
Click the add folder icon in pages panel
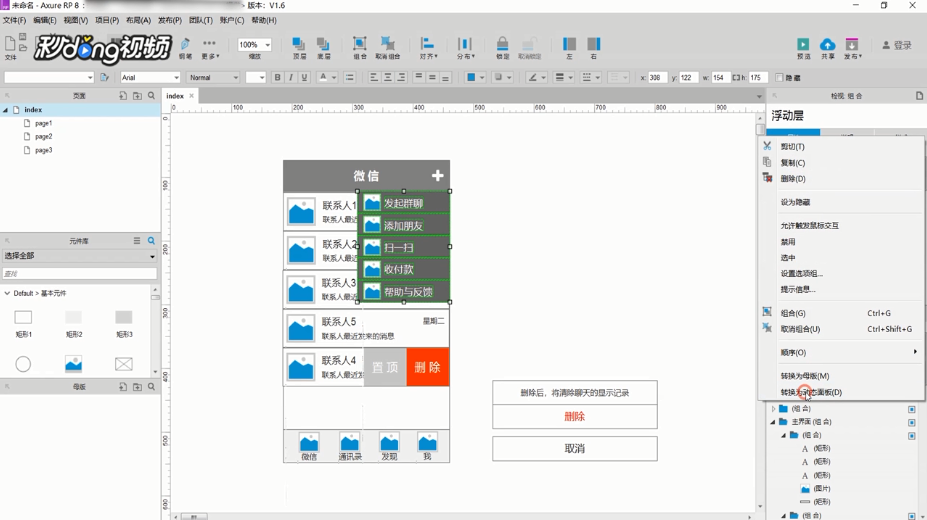pyautogui.click(x=137, y=96)
